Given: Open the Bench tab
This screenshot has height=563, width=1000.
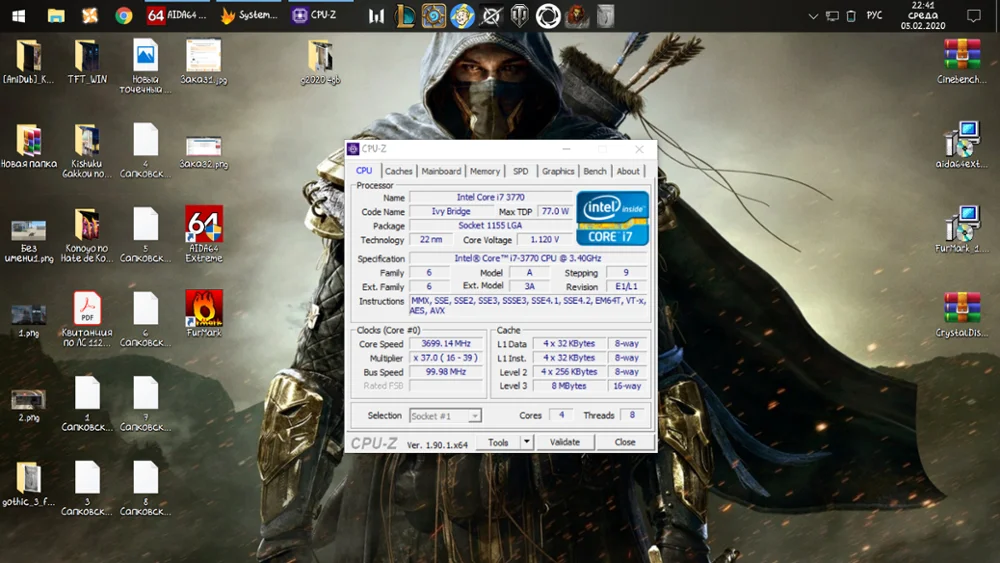Looking at the screenshot, I should point(595,171).
